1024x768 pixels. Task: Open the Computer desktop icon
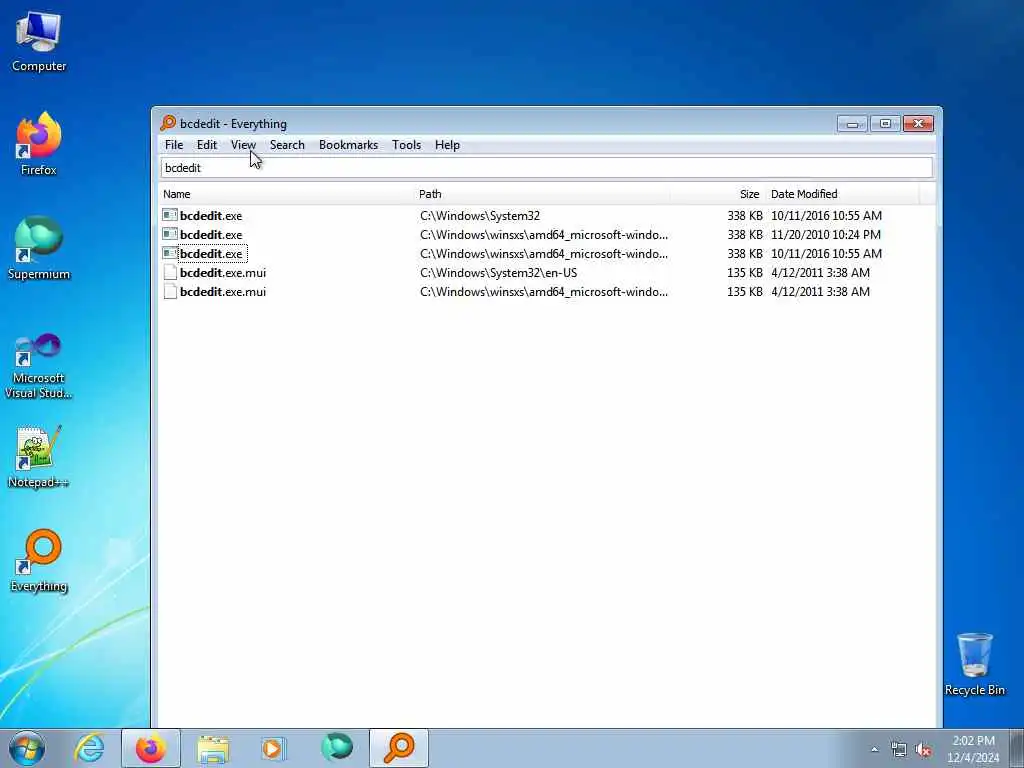point(39,42)
